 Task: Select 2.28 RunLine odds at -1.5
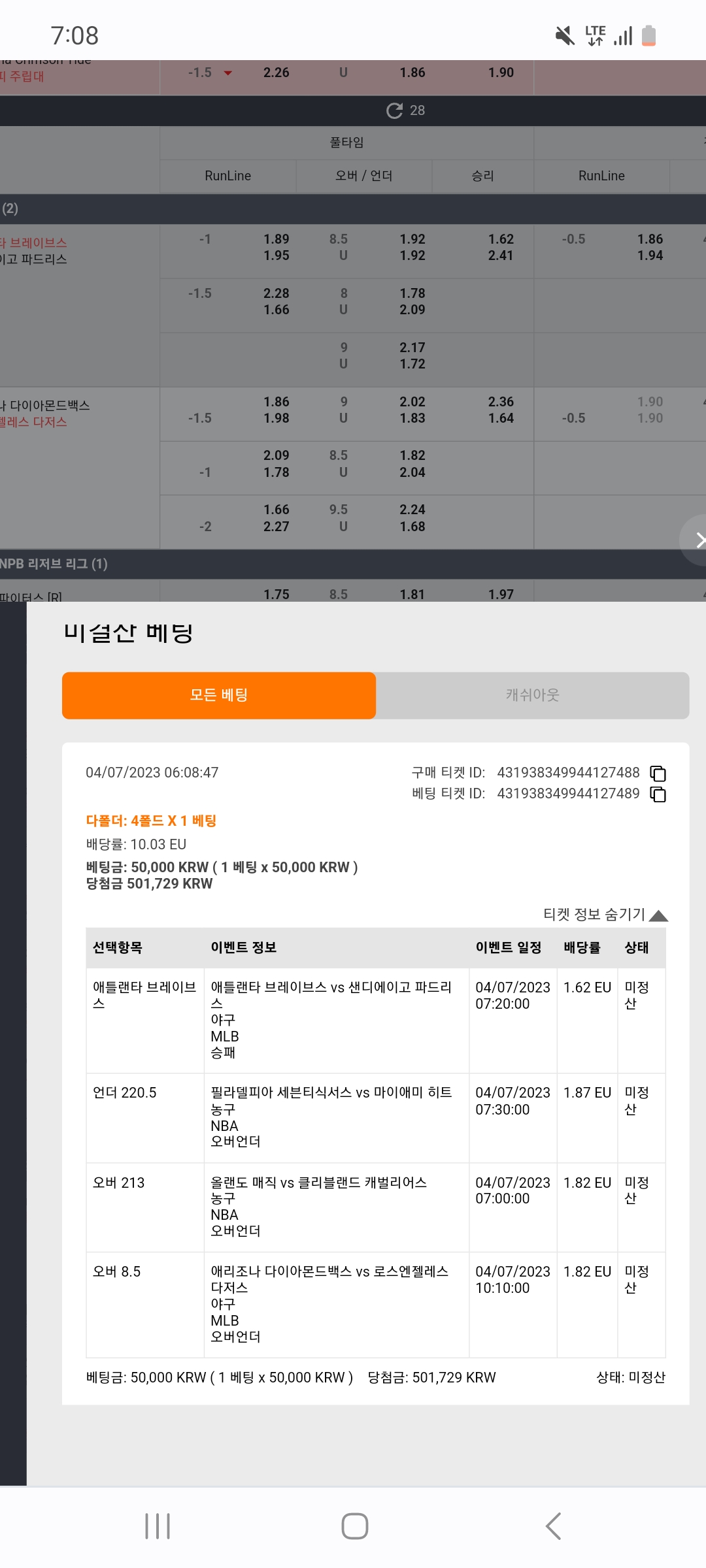tap(276, 293)
